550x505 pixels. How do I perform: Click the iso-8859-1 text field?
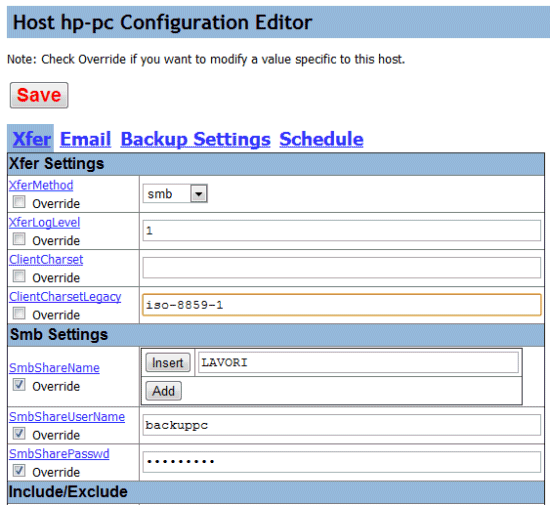coord(342,305)
